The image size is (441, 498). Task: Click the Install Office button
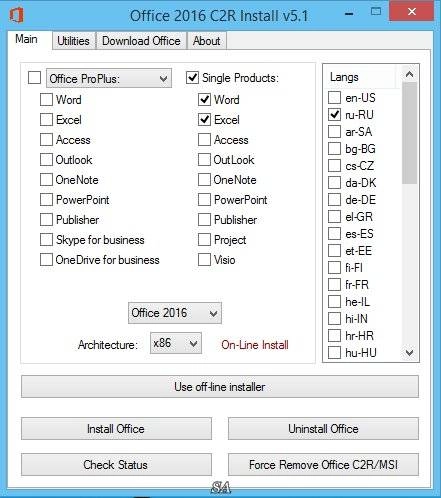116,429
